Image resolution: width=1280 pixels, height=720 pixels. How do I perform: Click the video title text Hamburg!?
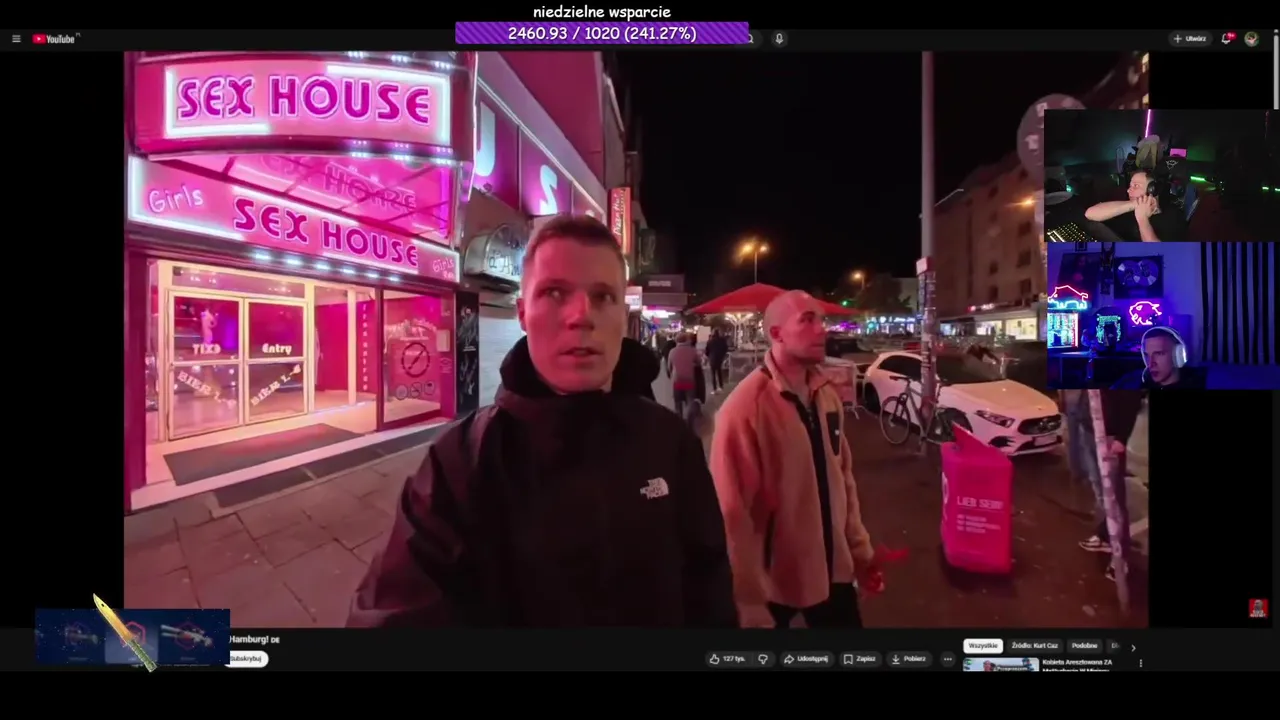click(254, 639)
